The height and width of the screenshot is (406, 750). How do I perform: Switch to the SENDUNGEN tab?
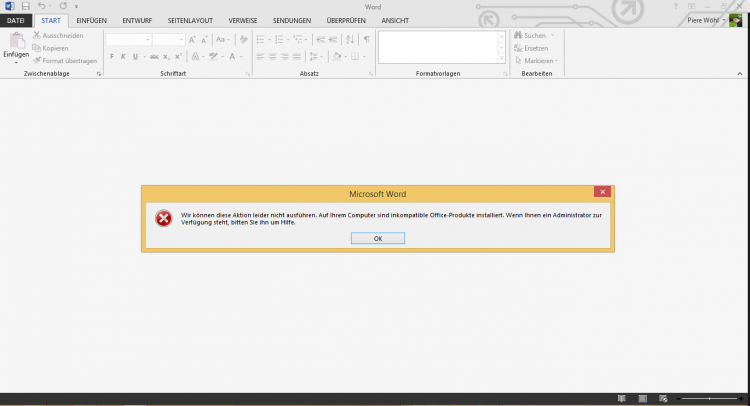(x=292, y=21)
